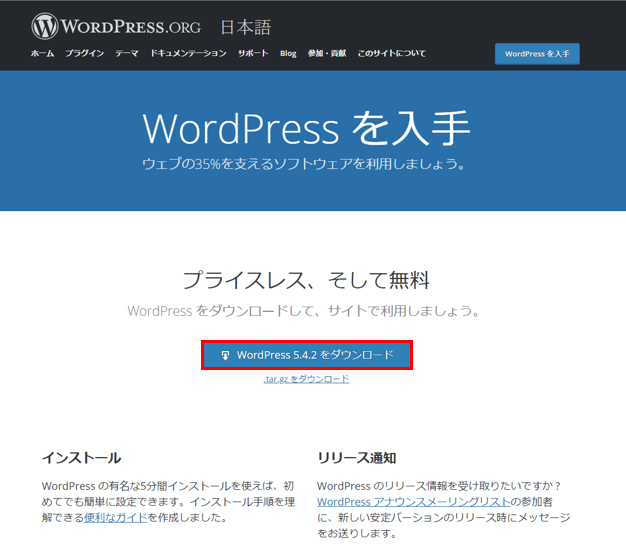This screenshot has width=626, height=549.
Task: Click the ウェブの35%を支える subtitle text
Action: click(x=303, y=164)
